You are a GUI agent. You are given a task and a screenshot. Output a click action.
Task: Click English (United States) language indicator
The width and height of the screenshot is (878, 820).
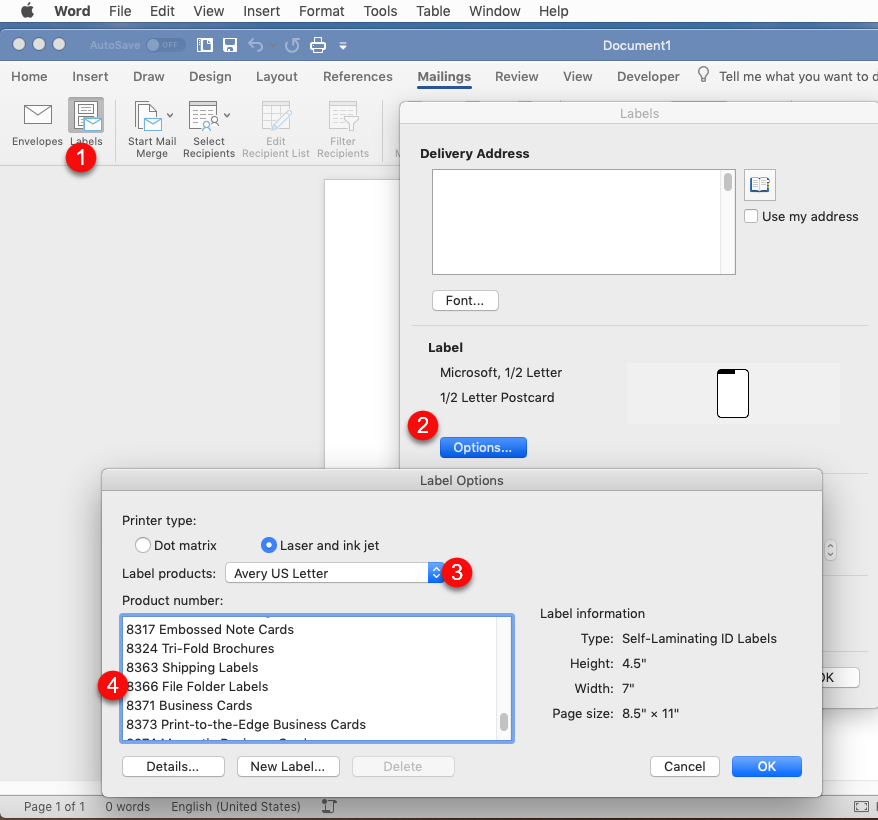tap(236, 807)
